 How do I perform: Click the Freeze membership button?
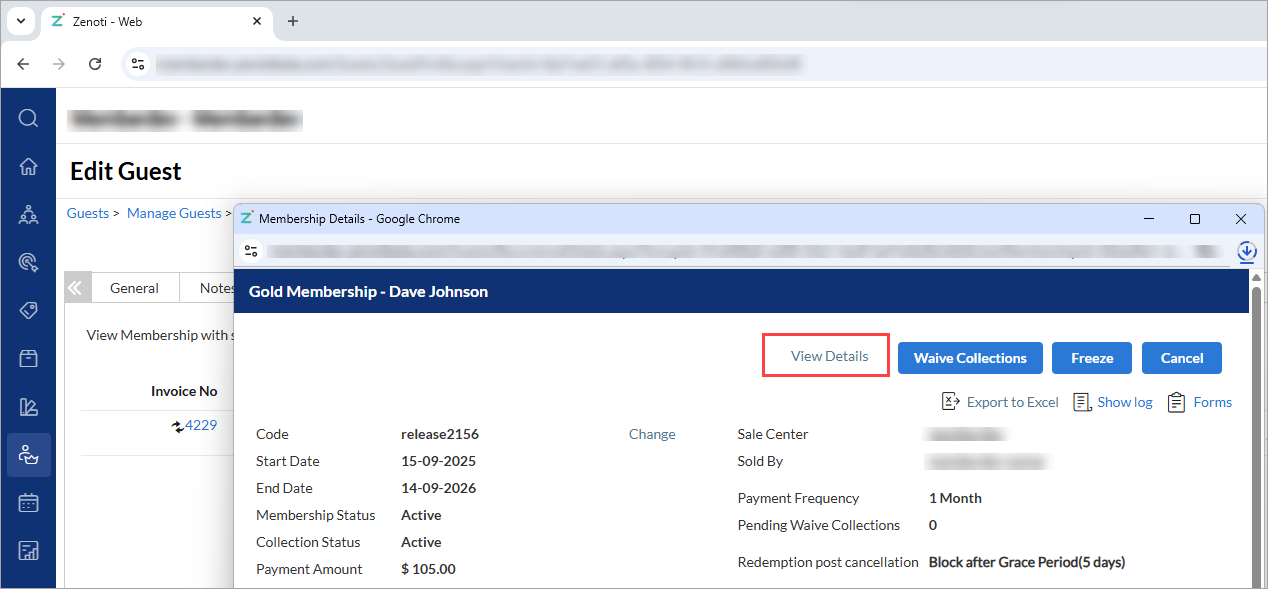click(1092, 358)
